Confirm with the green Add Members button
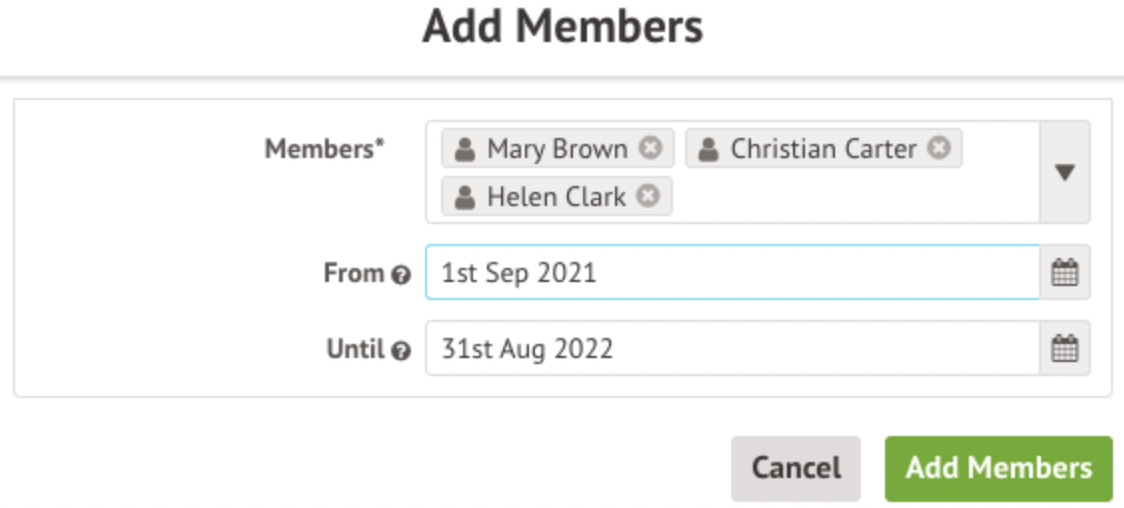Image resolution: width=1124 pixels, height=508 pixels. point(998,468)
